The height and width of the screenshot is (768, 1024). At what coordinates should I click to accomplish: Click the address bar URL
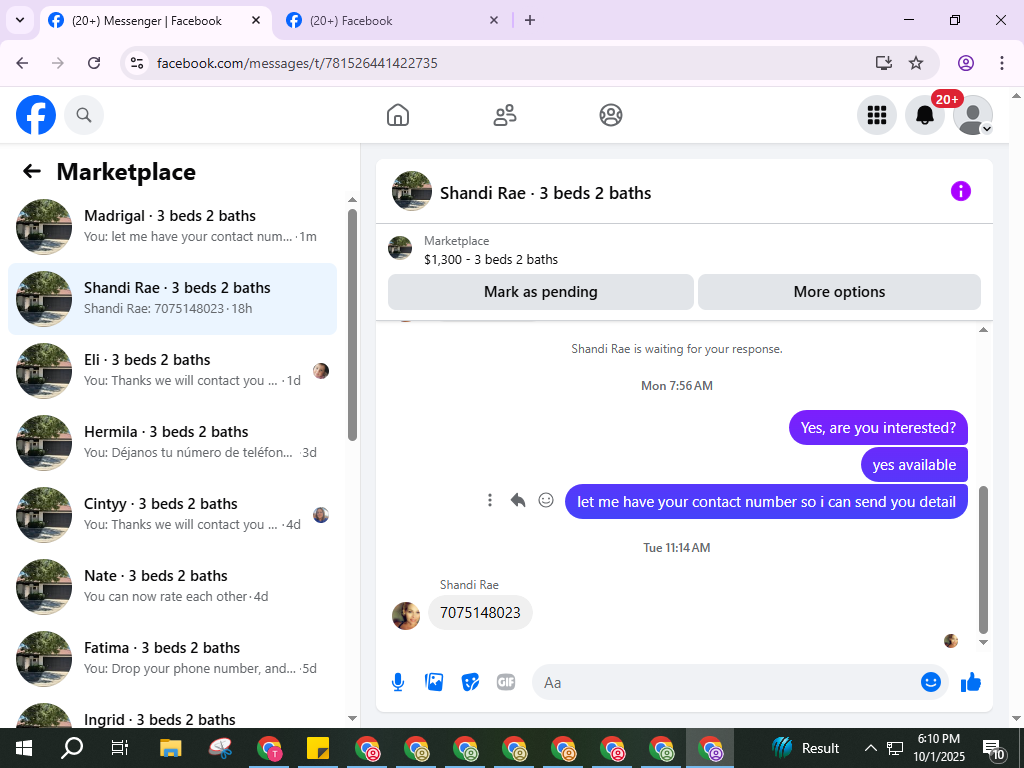click(x=297, y=63)
